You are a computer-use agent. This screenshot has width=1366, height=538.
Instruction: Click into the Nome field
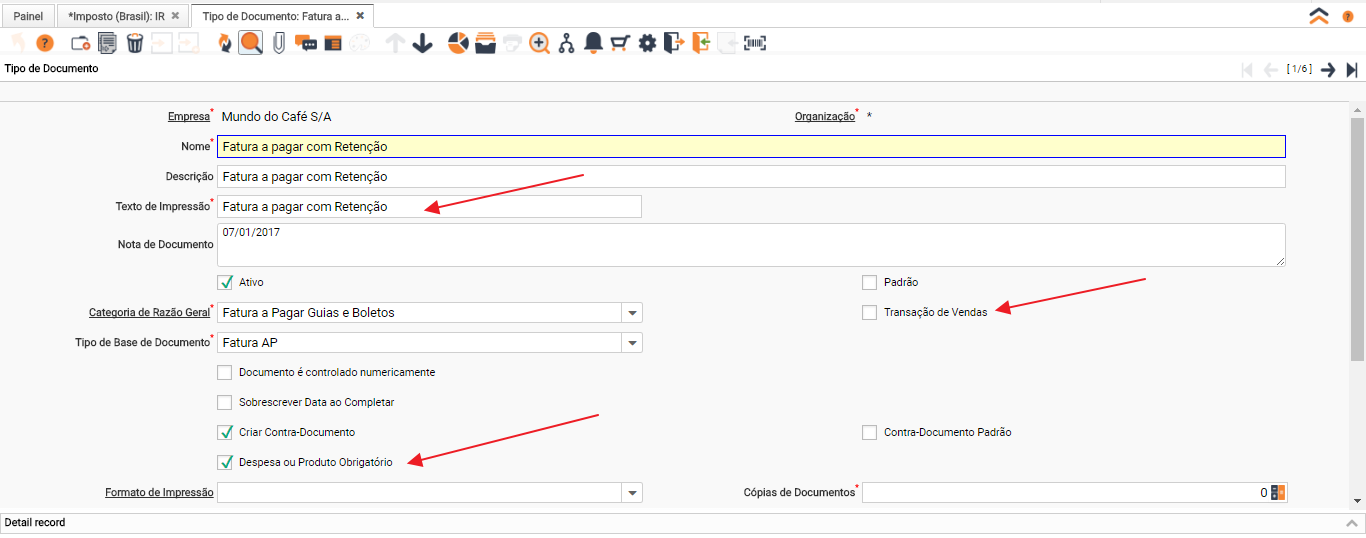pyautogui.click(x=751, y=146)
